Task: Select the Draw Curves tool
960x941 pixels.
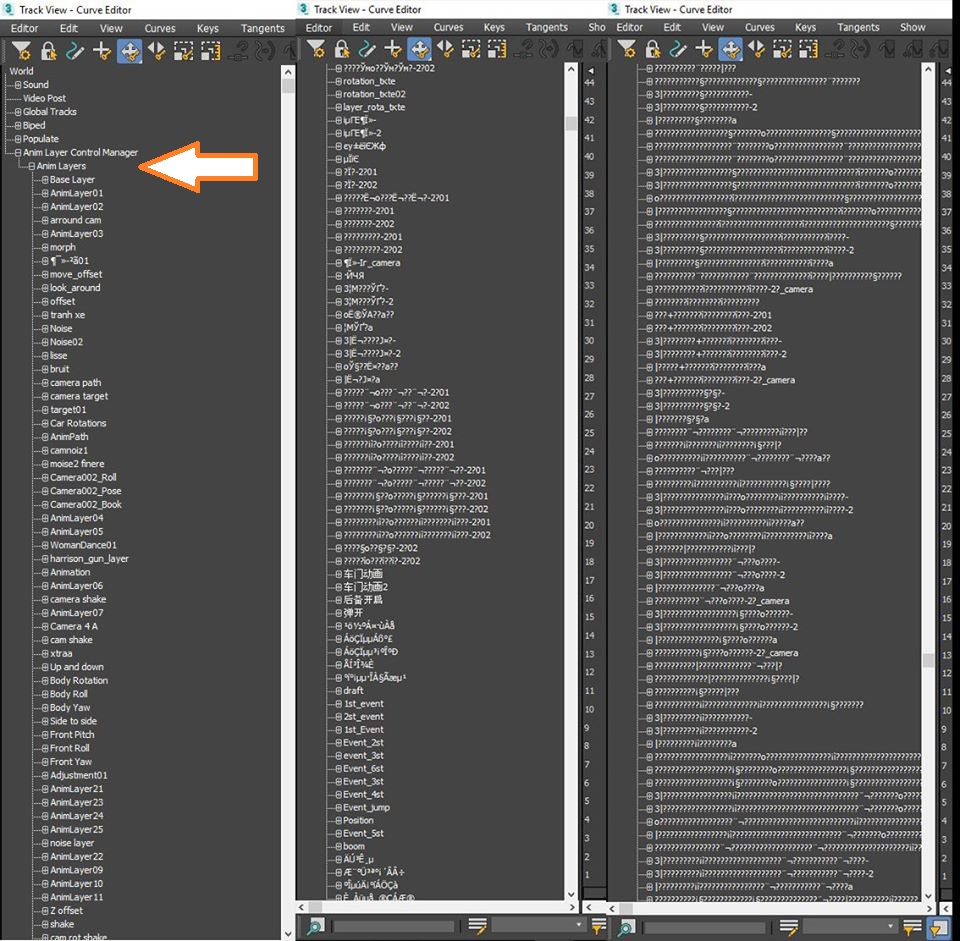Action: 76,50
